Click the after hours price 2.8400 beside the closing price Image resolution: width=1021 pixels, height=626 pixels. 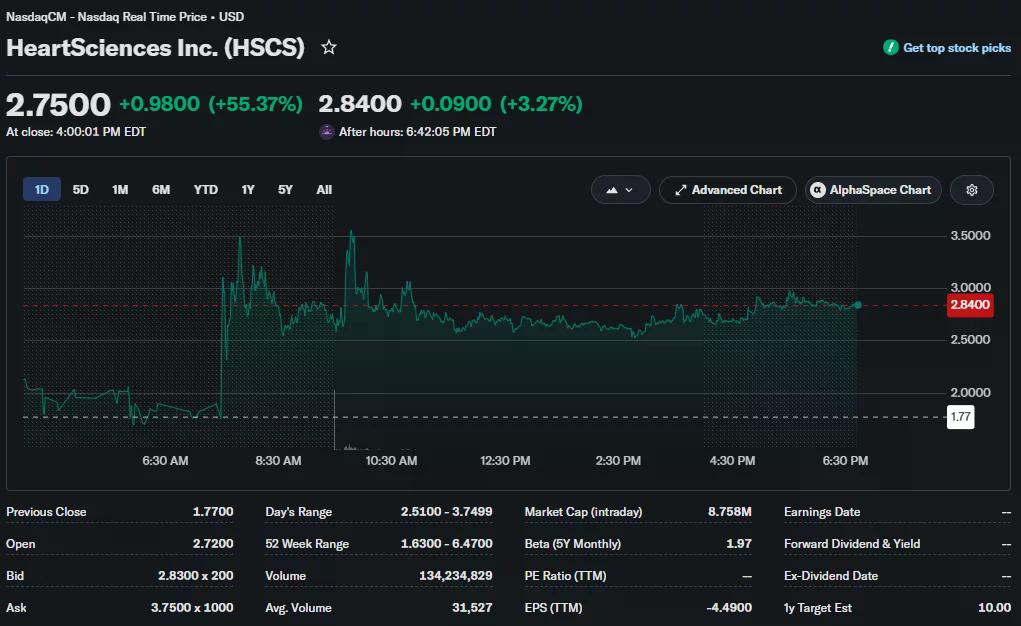(x=360, y=104)
